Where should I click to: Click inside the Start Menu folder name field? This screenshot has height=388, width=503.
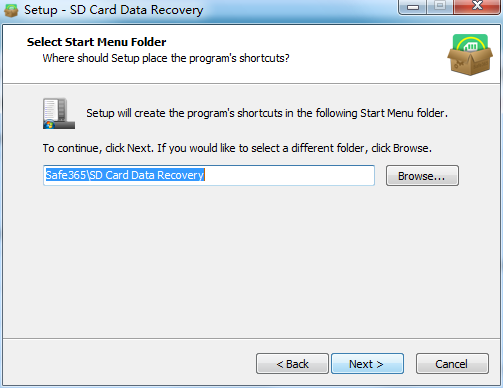tap(209, 175)
